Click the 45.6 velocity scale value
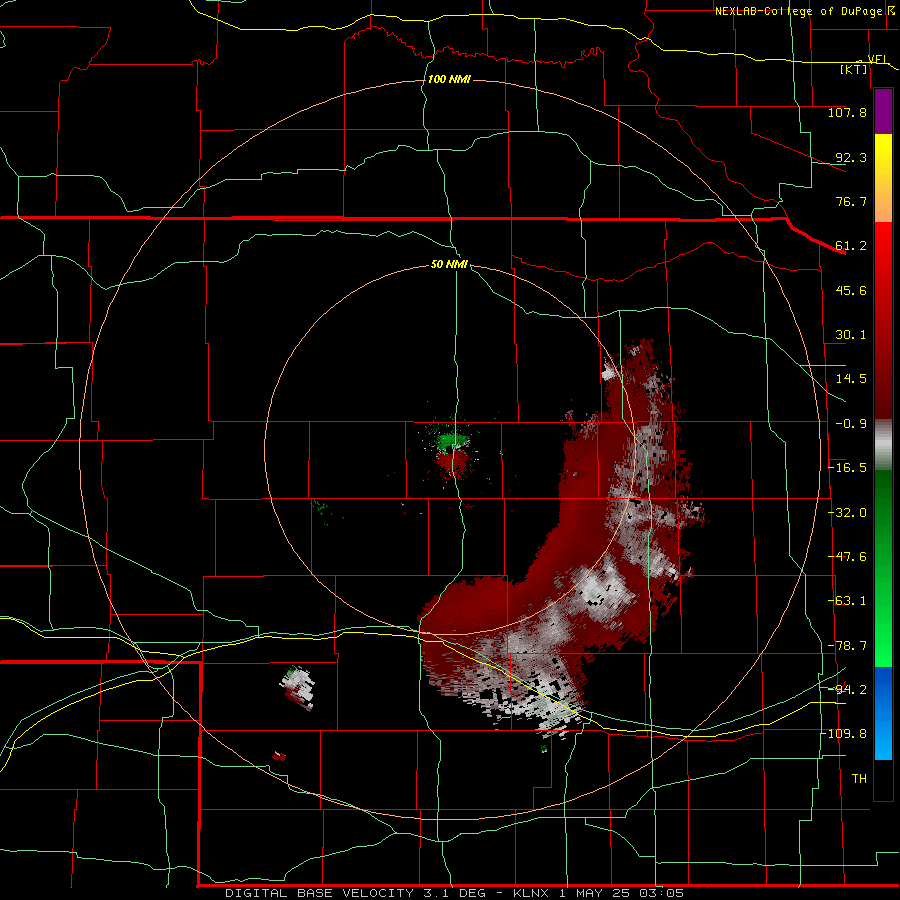 (x=851, y=290)
